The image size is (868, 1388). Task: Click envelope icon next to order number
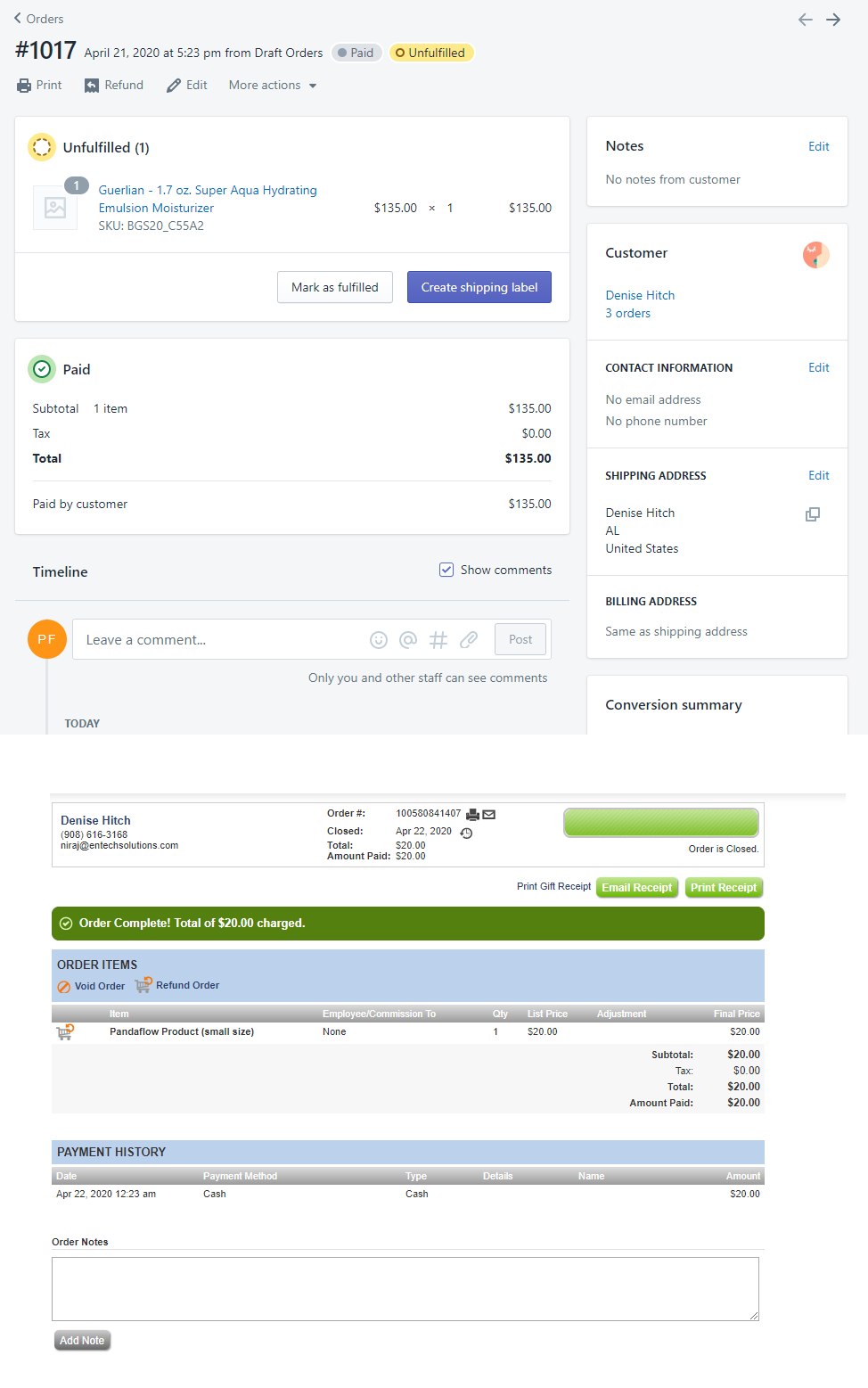pos(489,814)
